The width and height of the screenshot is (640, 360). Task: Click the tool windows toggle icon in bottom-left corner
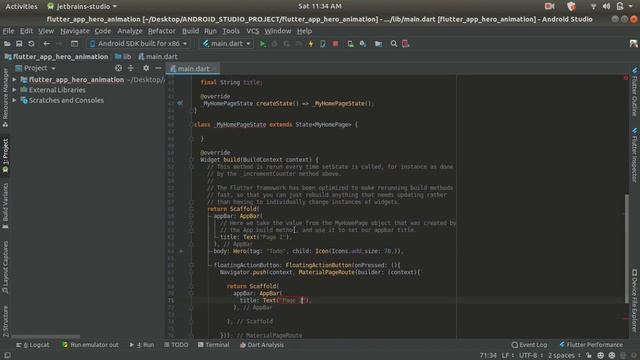point(7,356)
